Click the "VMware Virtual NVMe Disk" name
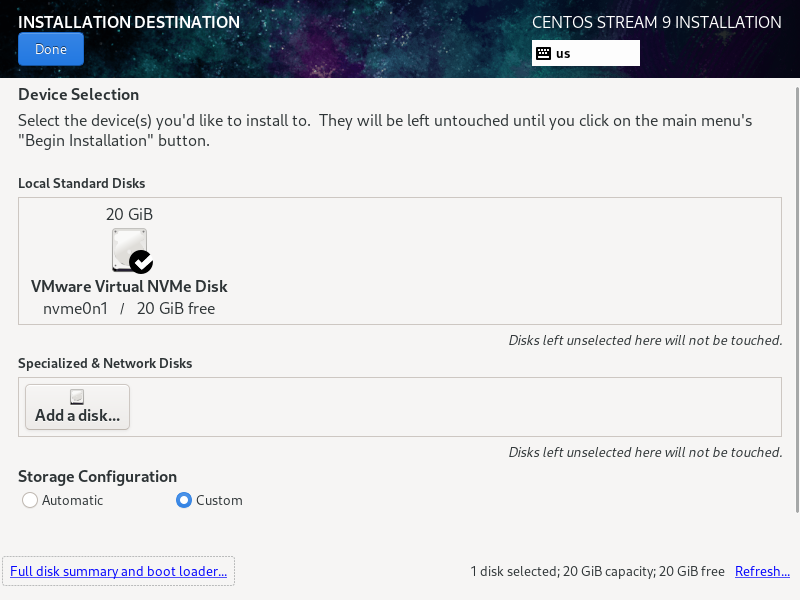This screenshot has width=800, height=600. click(129, 286)
